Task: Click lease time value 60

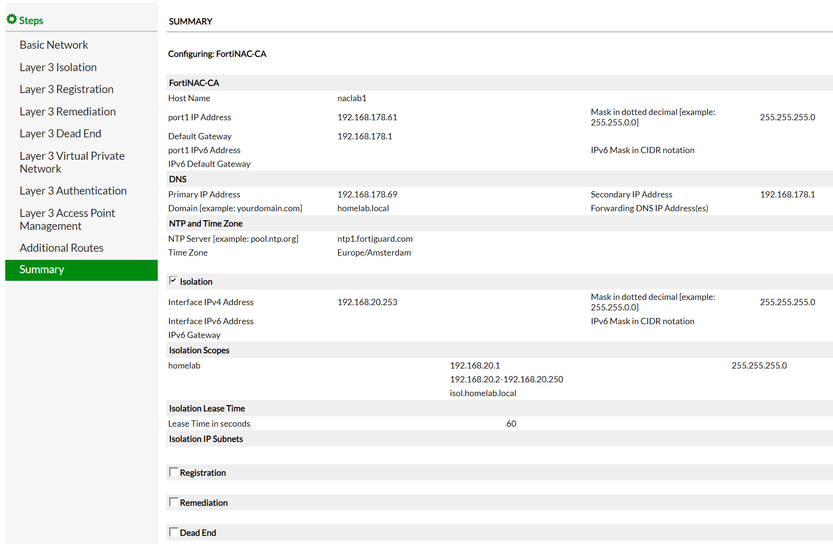Action: (x=511, y=424)
